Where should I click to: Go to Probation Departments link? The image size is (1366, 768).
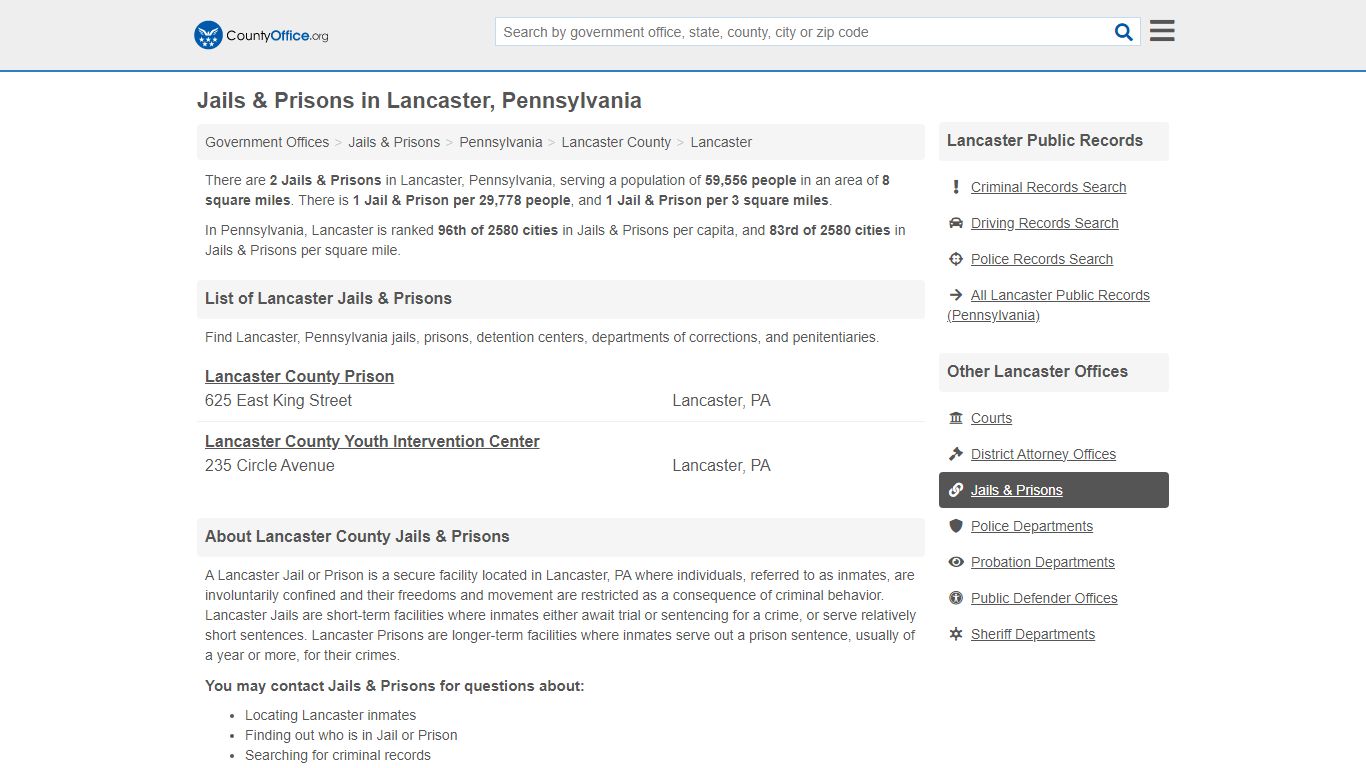click(x=1042, y=562)
